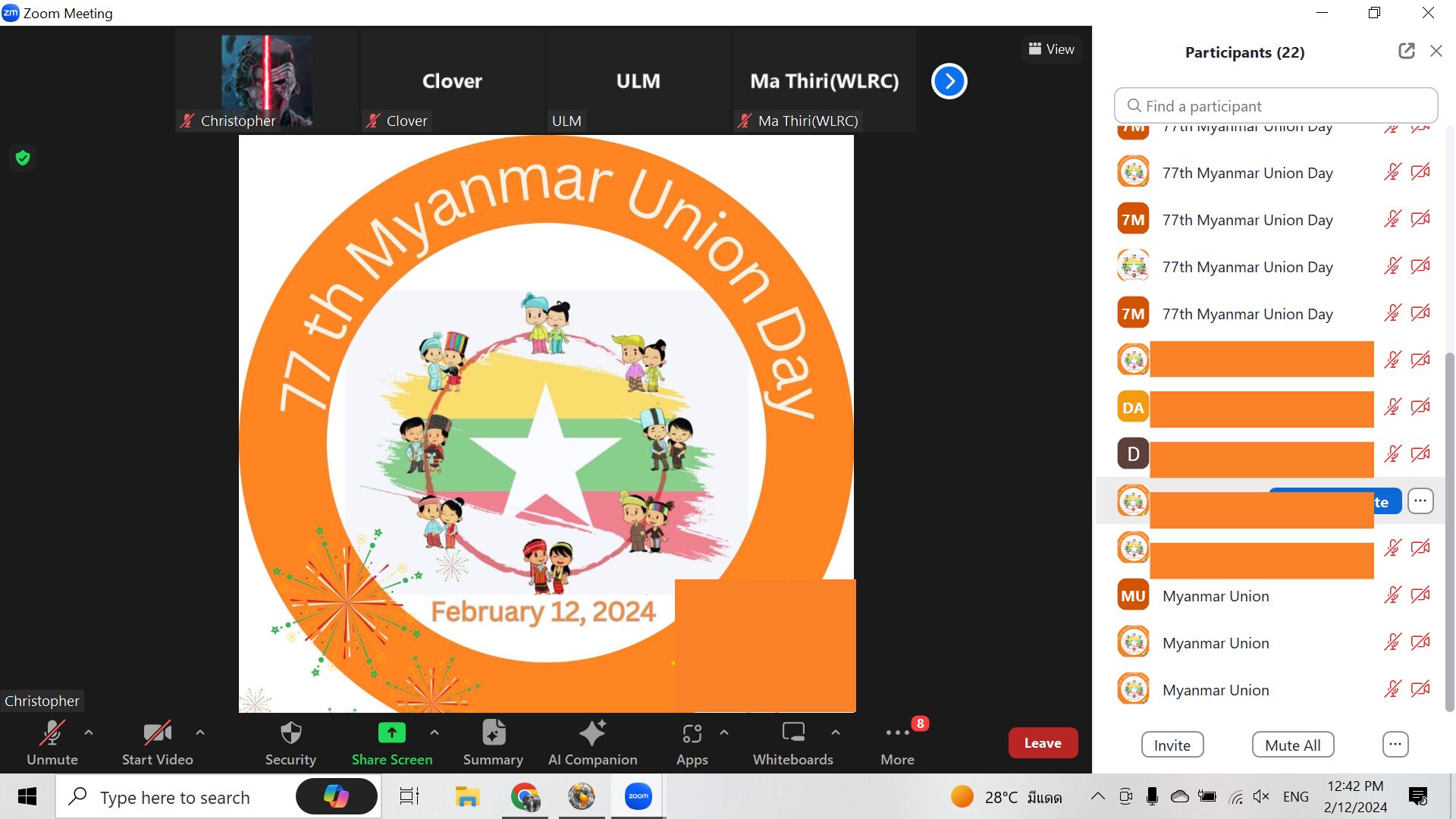1456x819 pixels.
Task: Expand More options in toolbar
Action: click(897, 742)
